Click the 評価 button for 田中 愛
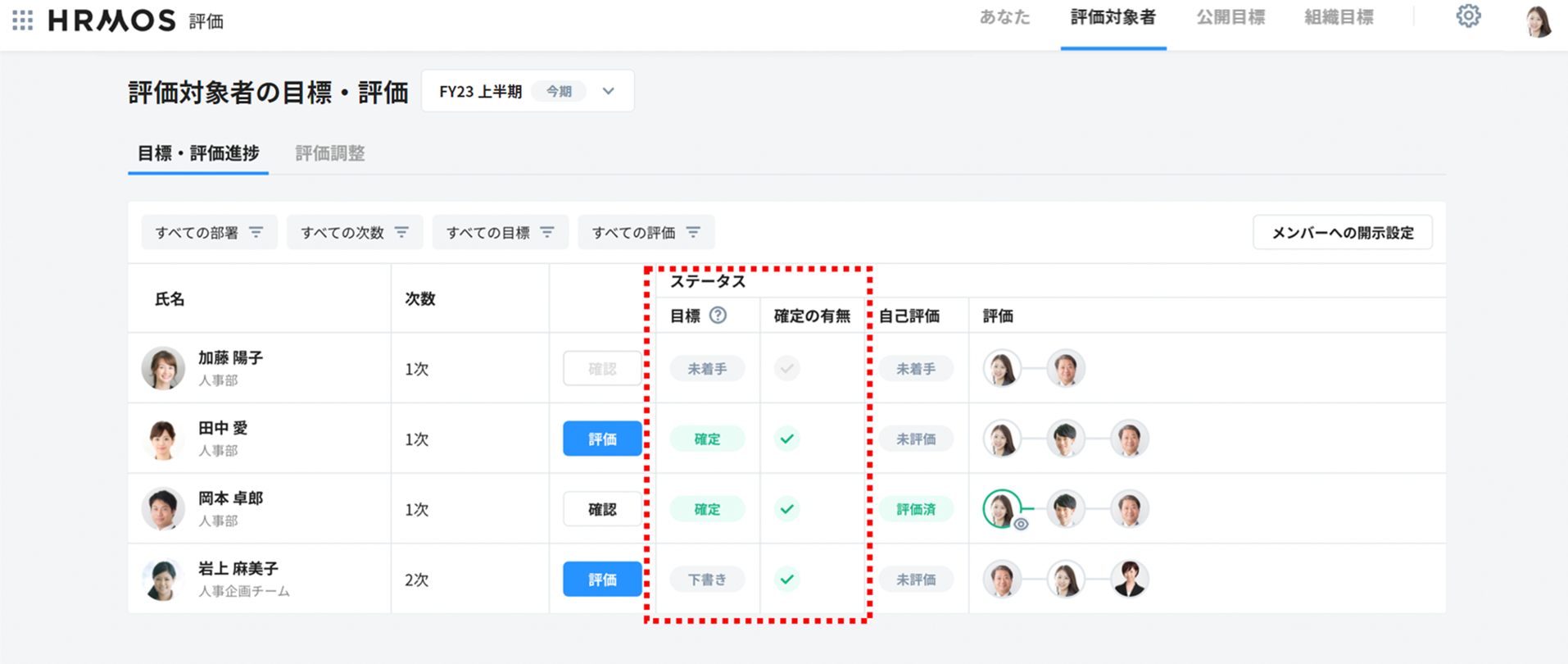Screen dimensions: 1568x664 click(602, 439)
